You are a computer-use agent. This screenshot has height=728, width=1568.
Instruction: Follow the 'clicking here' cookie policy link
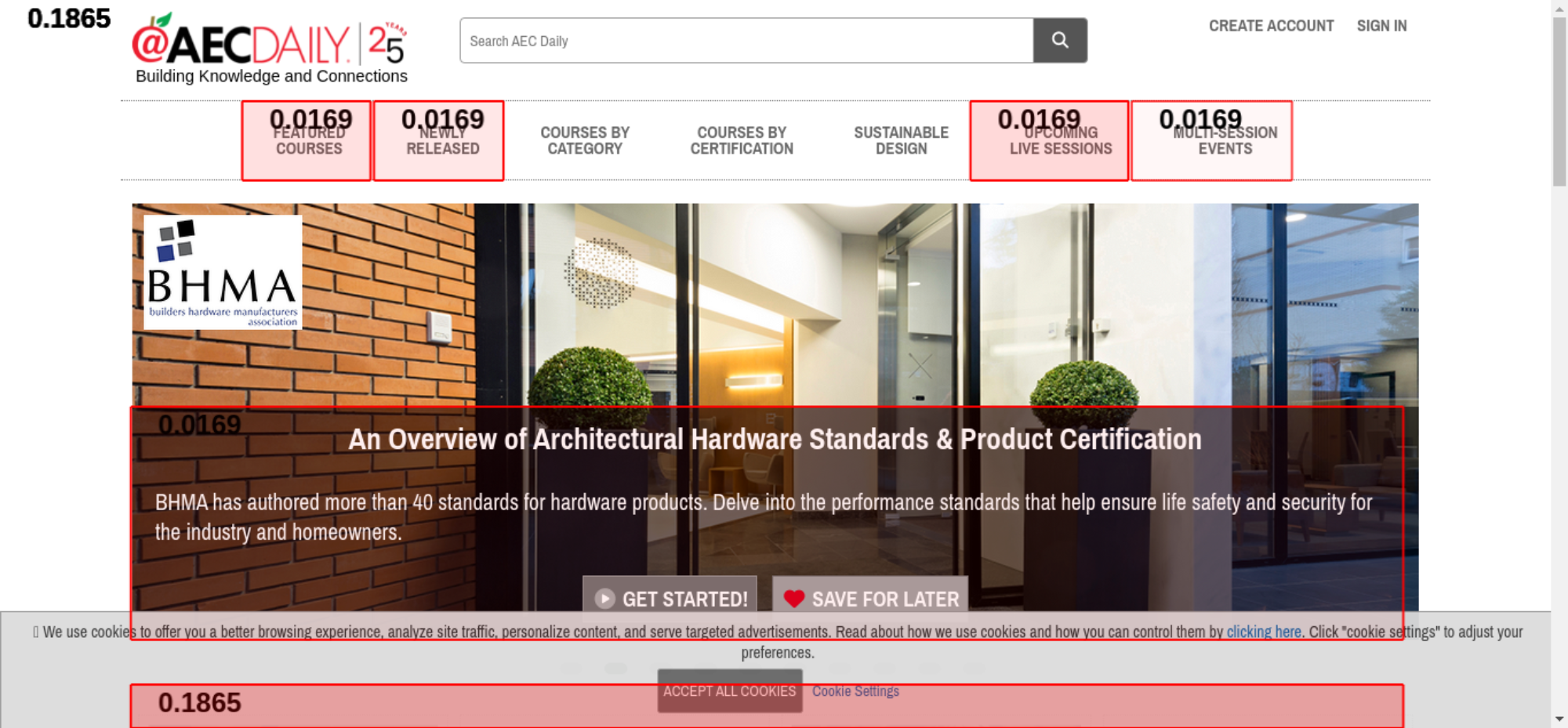pyautogui.click(x=1263, y=632)
